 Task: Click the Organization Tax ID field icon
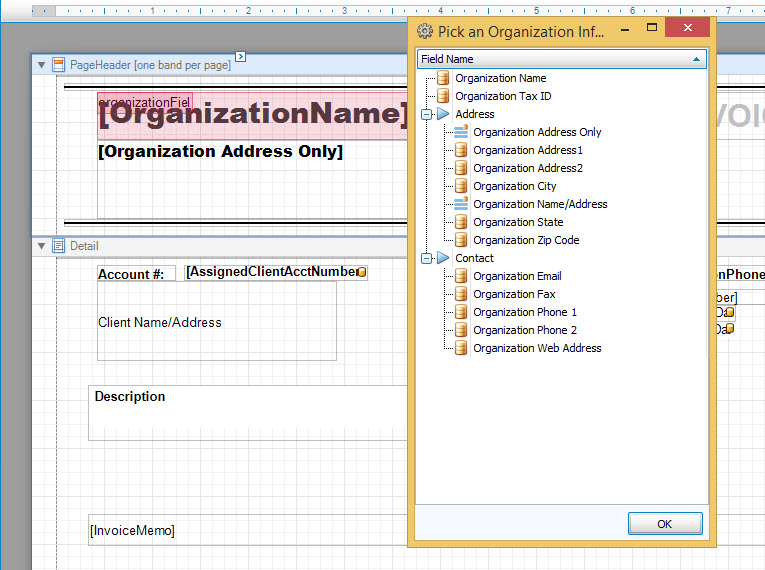(x=443, y=96)
